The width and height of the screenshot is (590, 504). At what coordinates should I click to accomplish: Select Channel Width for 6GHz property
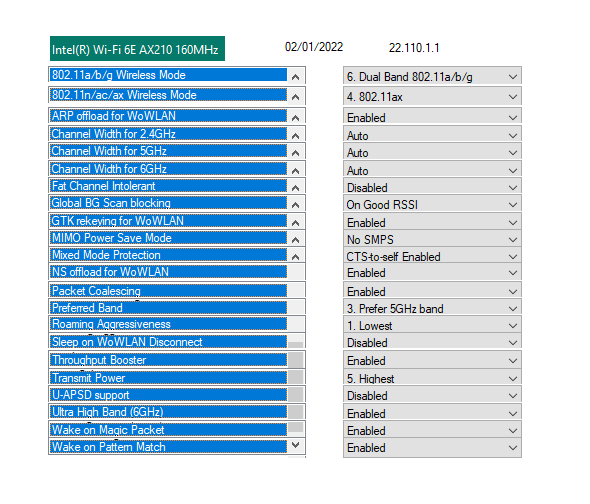pos(168,169)
